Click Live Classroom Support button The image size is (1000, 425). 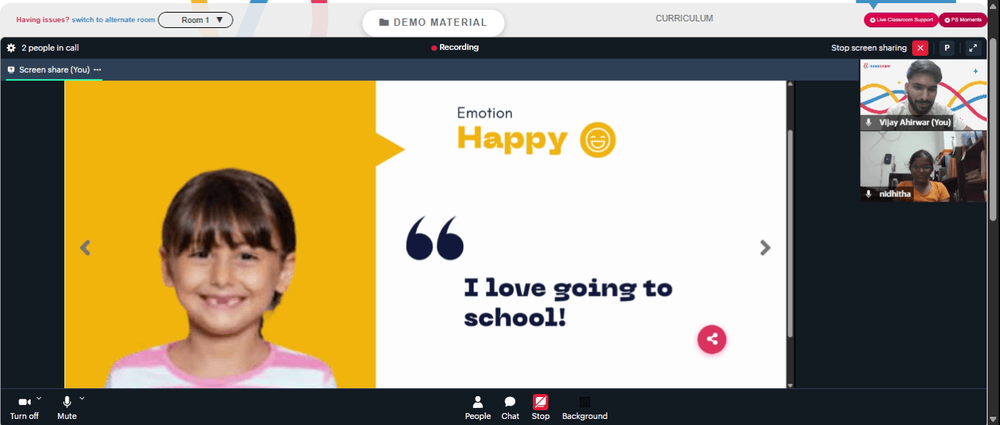point(901,20)
